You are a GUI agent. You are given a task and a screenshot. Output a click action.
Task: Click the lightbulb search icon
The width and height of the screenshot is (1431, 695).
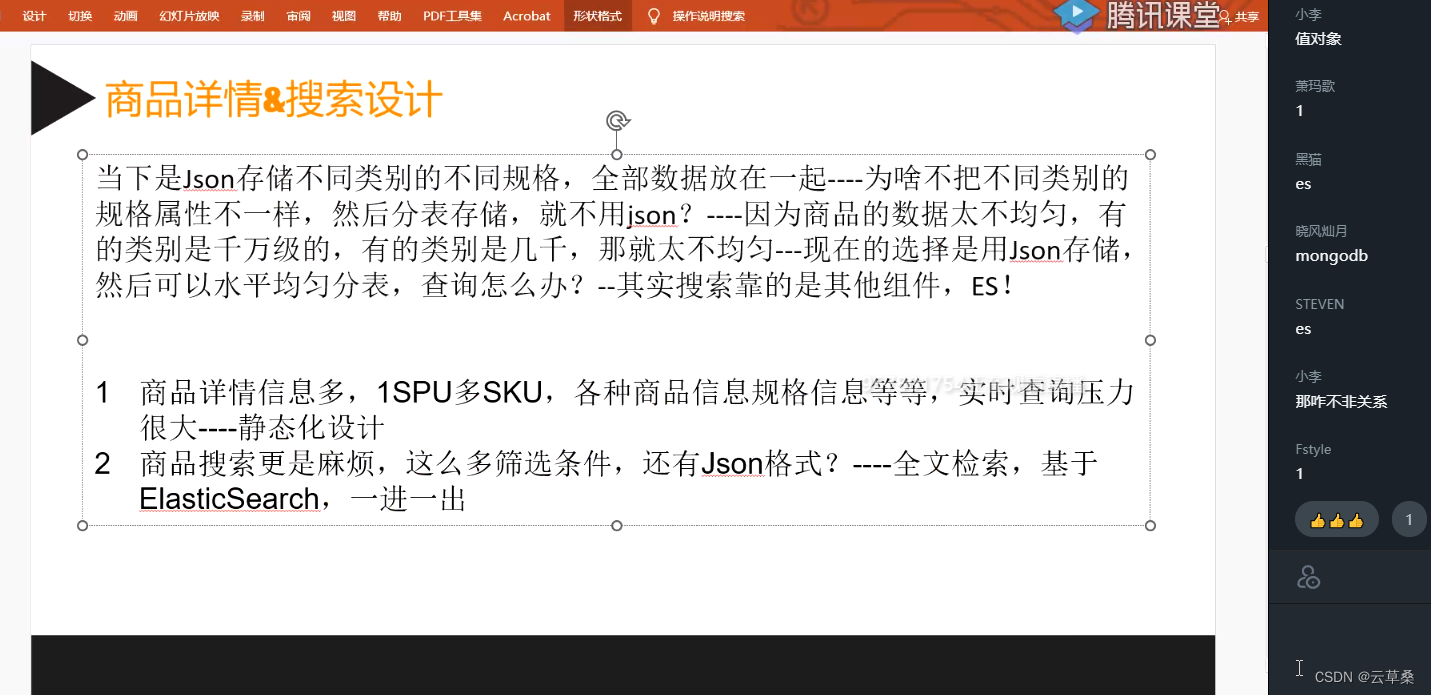(654, 16)
